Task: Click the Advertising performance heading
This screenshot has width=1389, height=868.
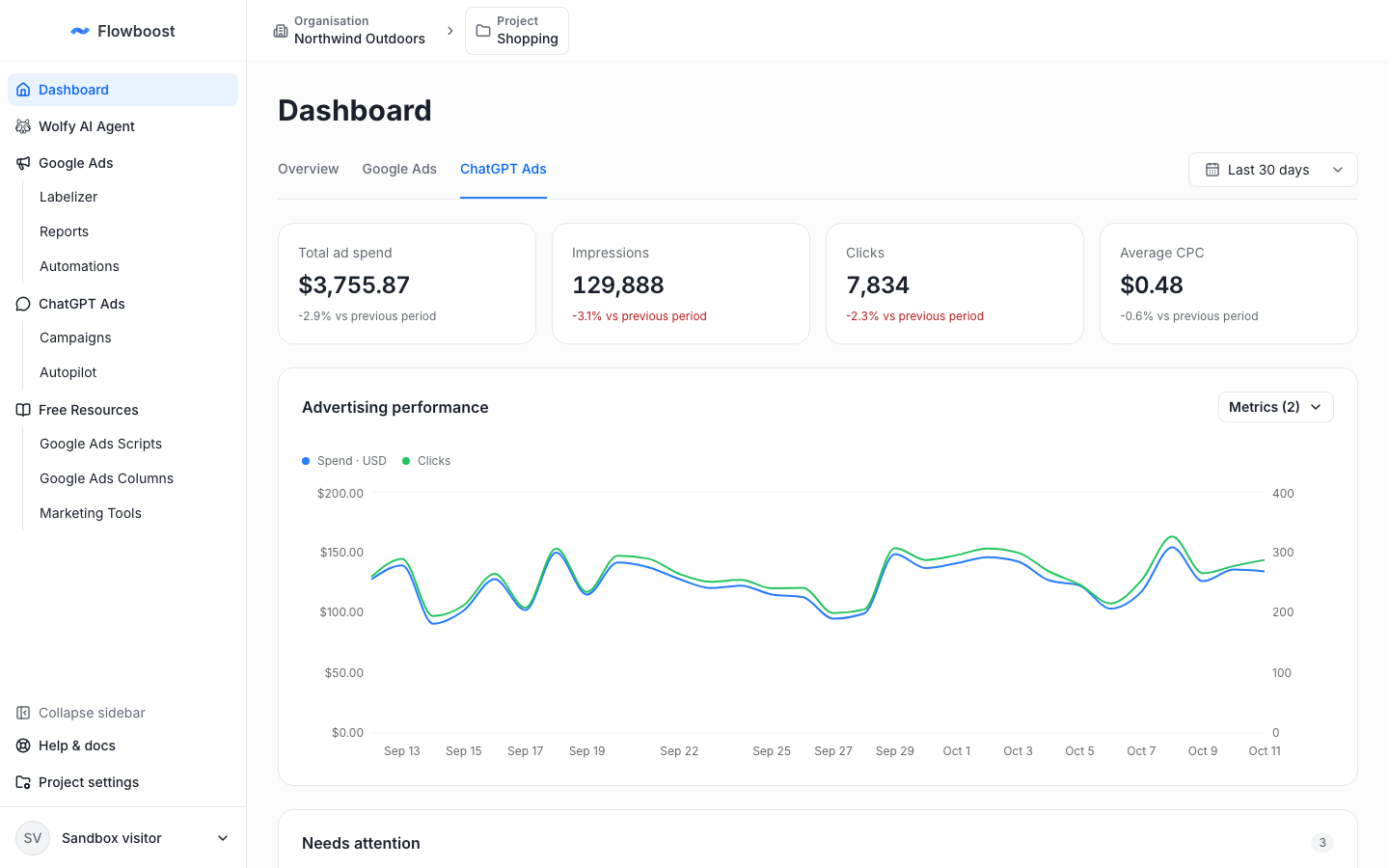Action: point(395,407)
